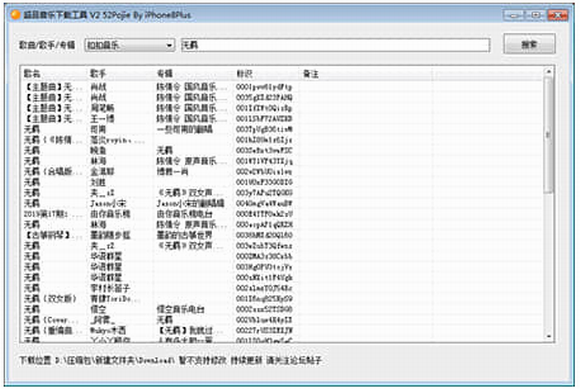Click the 标识 column header
Image resolution: width=580 pixels, height=389 pixels.
pos(267,74)
